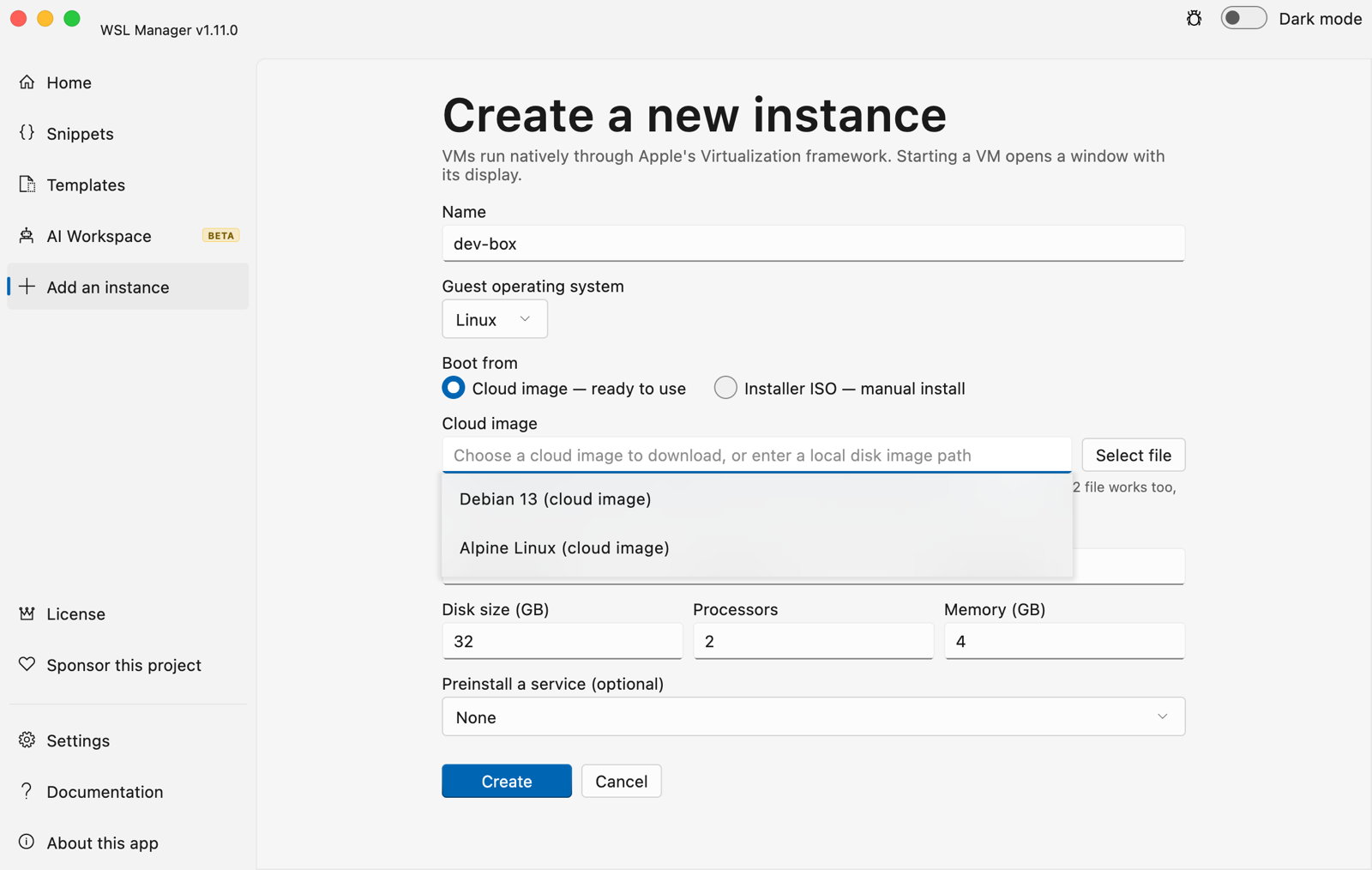Choose Debian 13 cloud image option
Image resolution: width=1372 pixels, height=870 pixels.
pyautogui.click(x=757, y=498)
